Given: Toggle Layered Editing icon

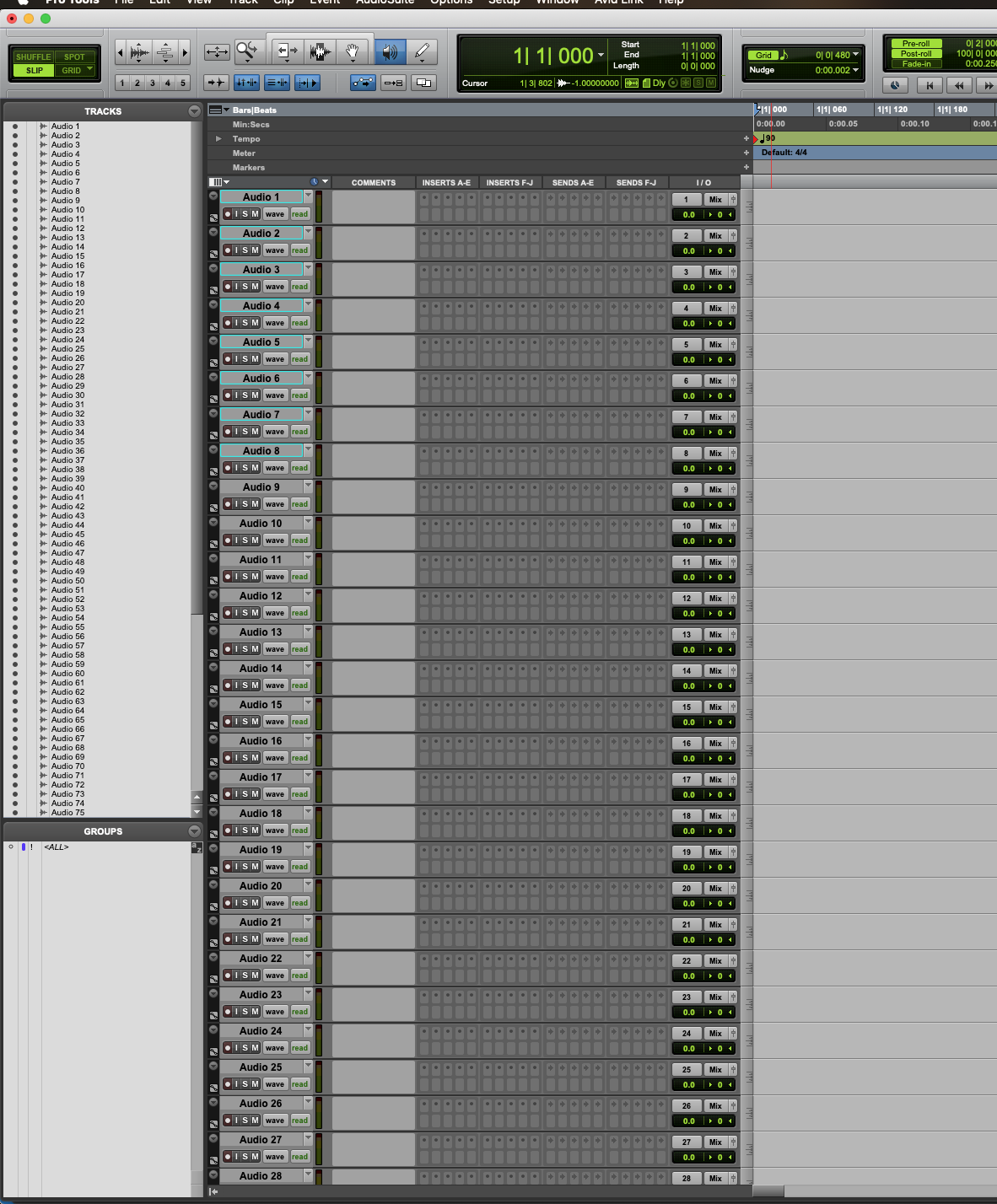Looking at the screenshot, I should coord(423,83).
